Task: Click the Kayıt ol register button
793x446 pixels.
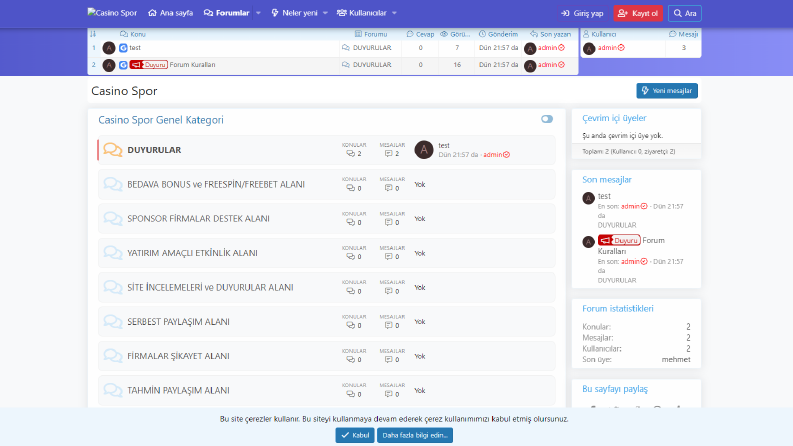Action: [x=638, y=13]
